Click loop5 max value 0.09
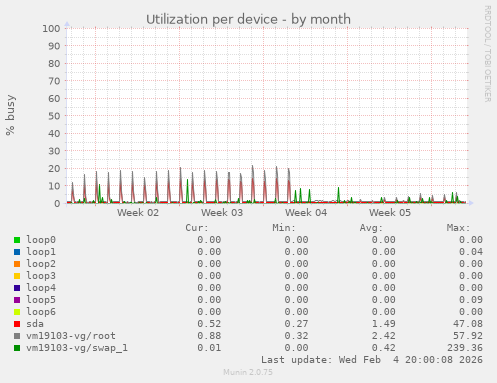 [471, 300]
